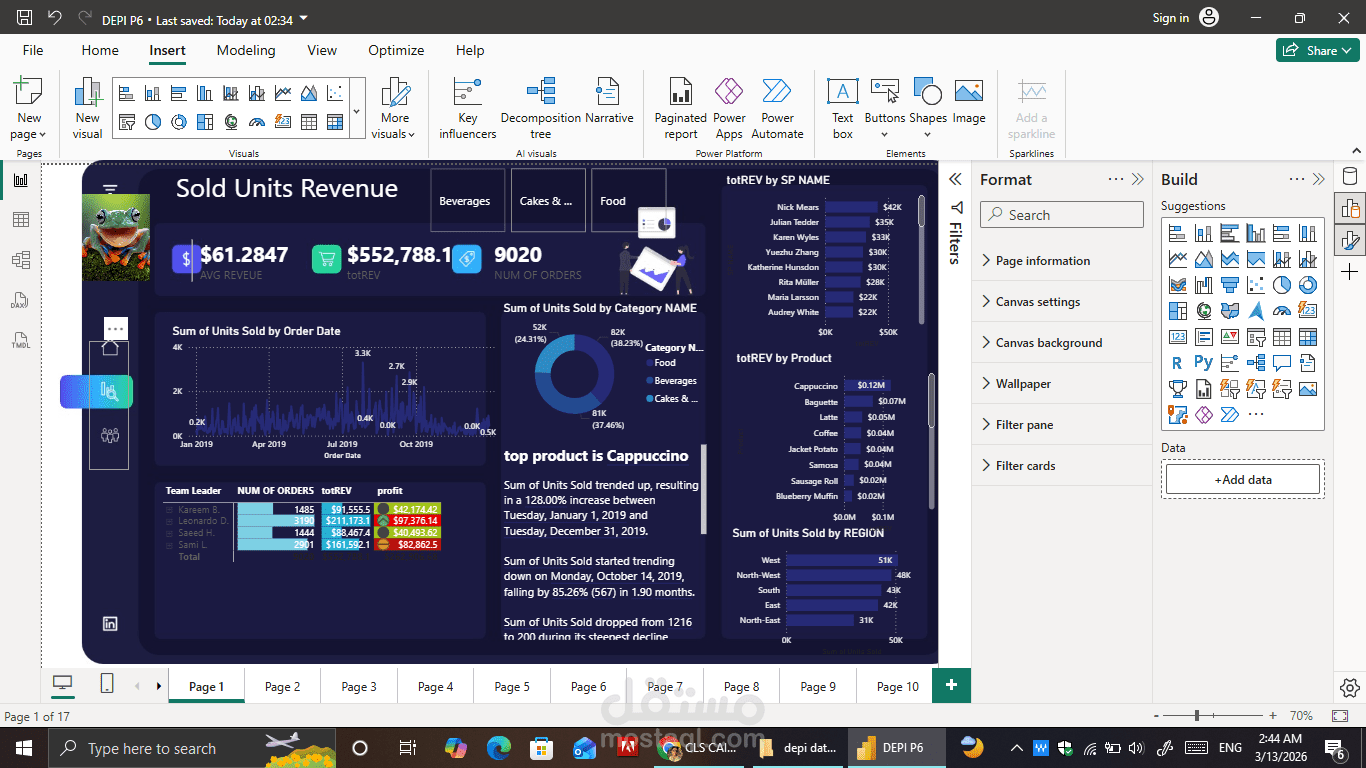Insert a Power Automate visual

(x=777, y=109)
